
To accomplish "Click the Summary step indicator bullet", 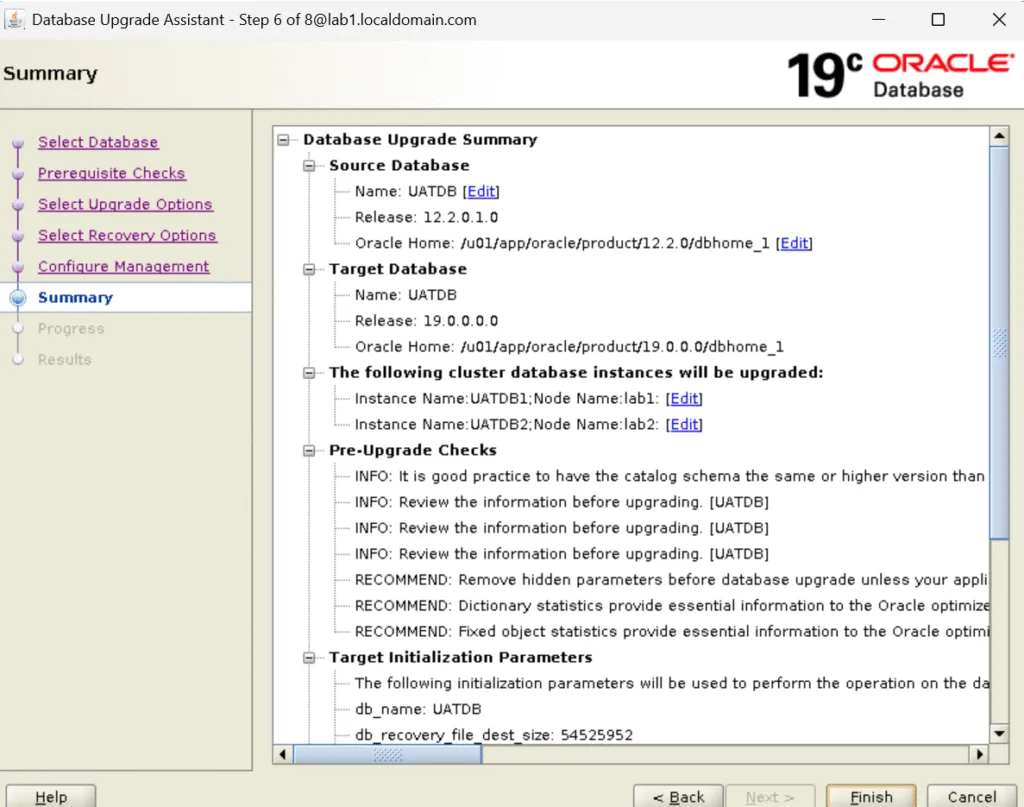I will click(17, 297).
